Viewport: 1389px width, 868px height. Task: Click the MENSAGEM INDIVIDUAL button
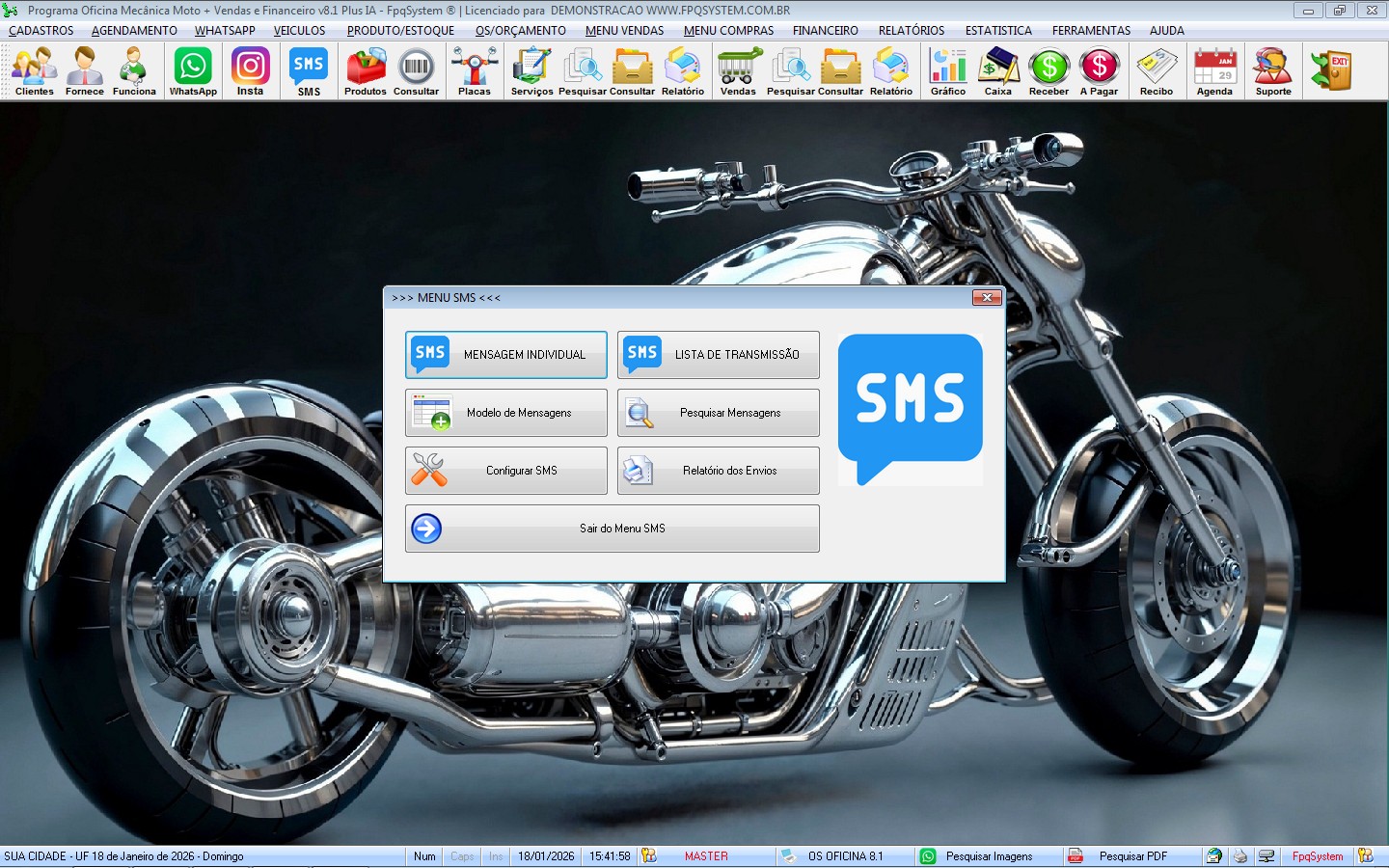click(x=506, y=355)
